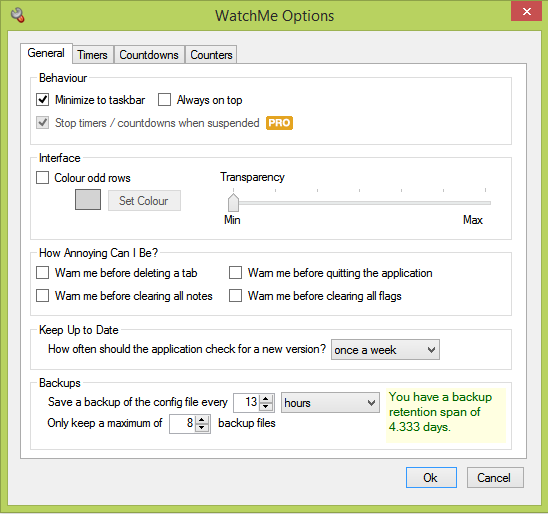Screen dimensions: 548x514
Task: Switch to the Counters tab
Action: coord(211,55)
